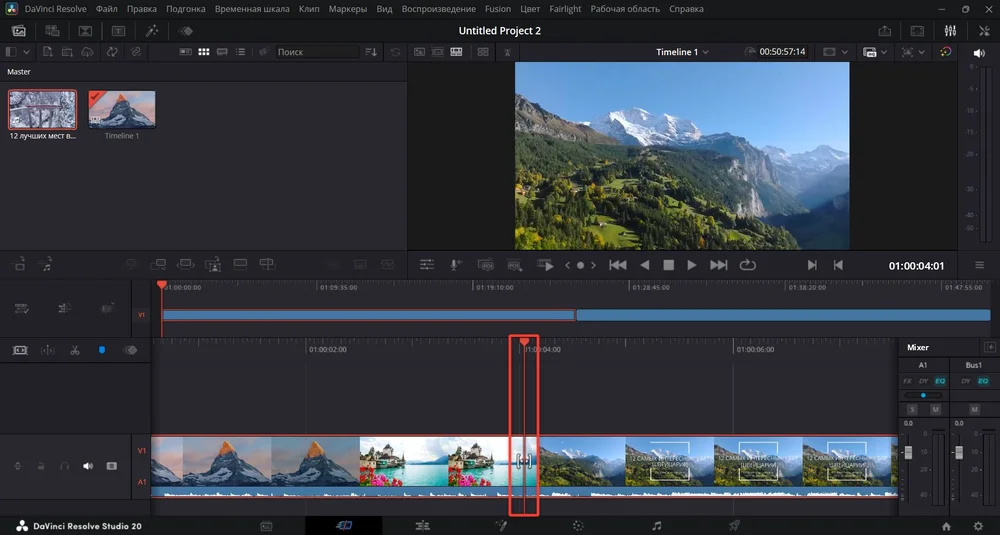Open the Effects magic wand icon
This screenshot has width=1000, height=535.
coord(152,31)
